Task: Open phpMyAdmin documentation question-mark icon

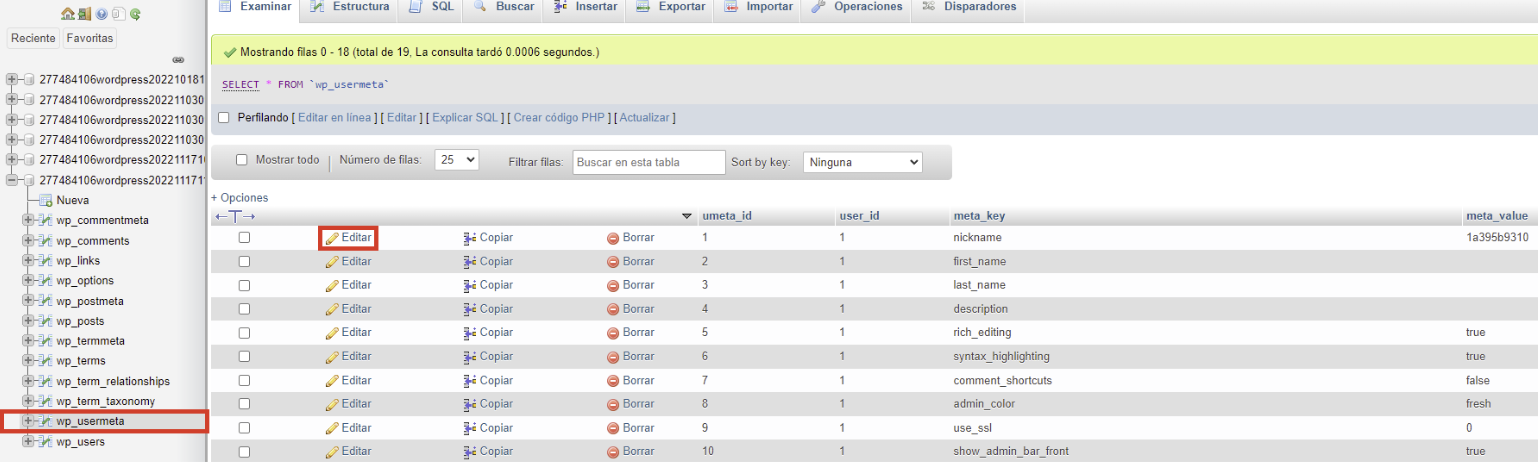Action: coord(102,14)
